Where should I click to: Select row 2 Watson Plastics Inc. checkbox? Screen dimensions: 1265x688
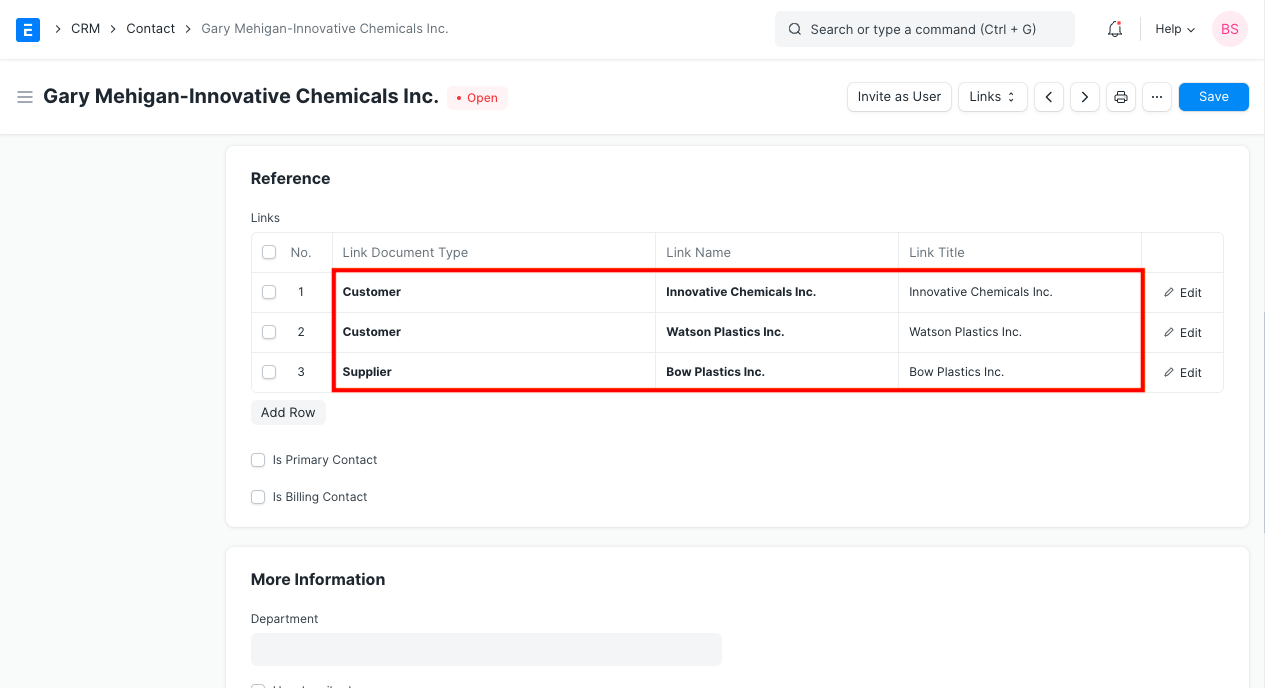click(268, 332)
